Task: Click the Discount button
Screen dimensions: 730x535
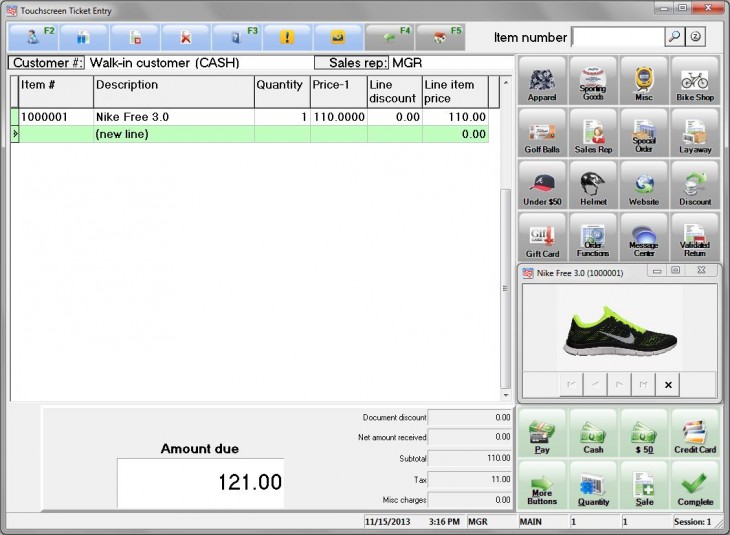Action: point(695,185)
